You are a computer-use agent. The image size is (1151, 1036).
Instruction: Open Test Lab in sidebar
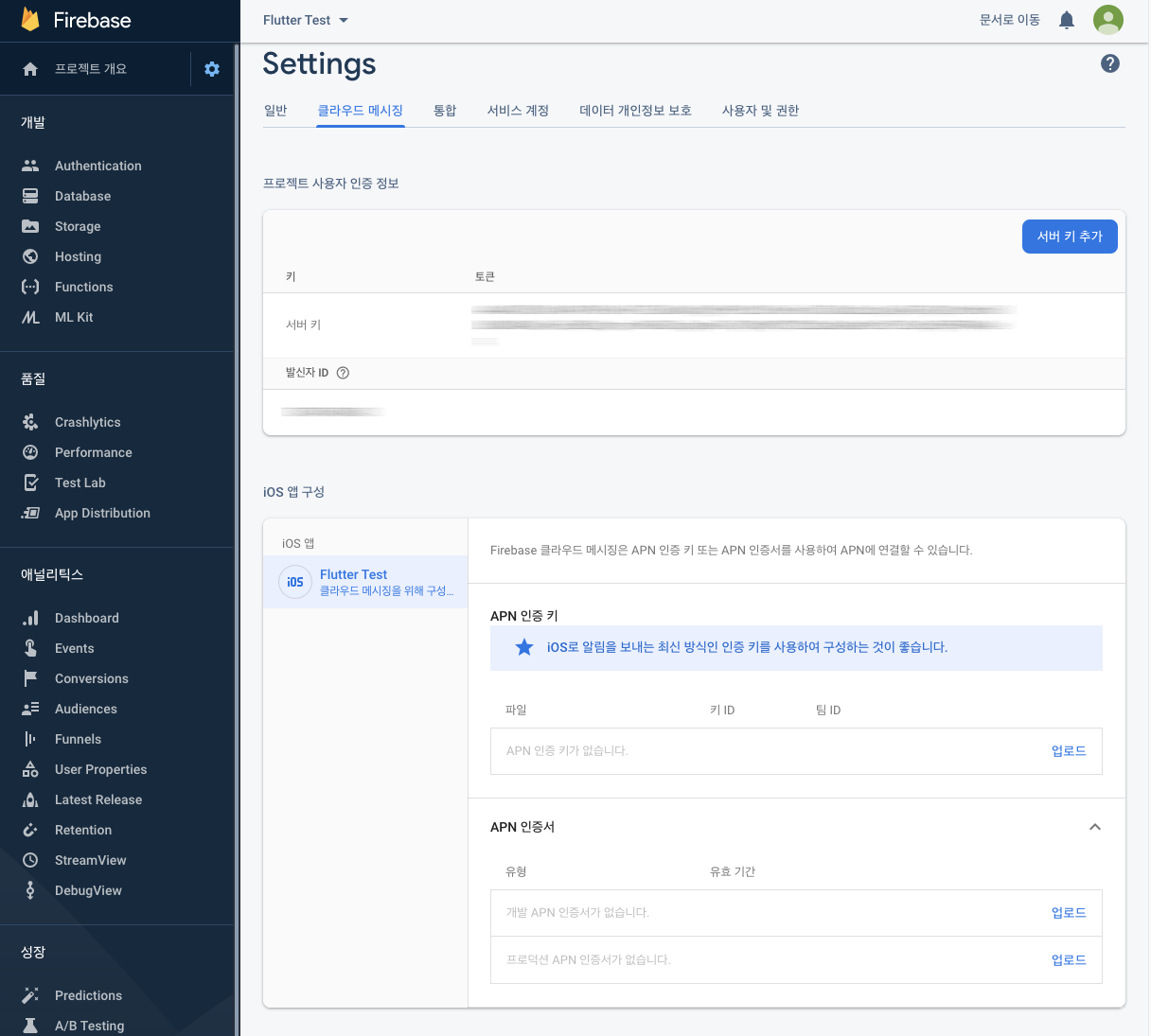tap(80, 483)
